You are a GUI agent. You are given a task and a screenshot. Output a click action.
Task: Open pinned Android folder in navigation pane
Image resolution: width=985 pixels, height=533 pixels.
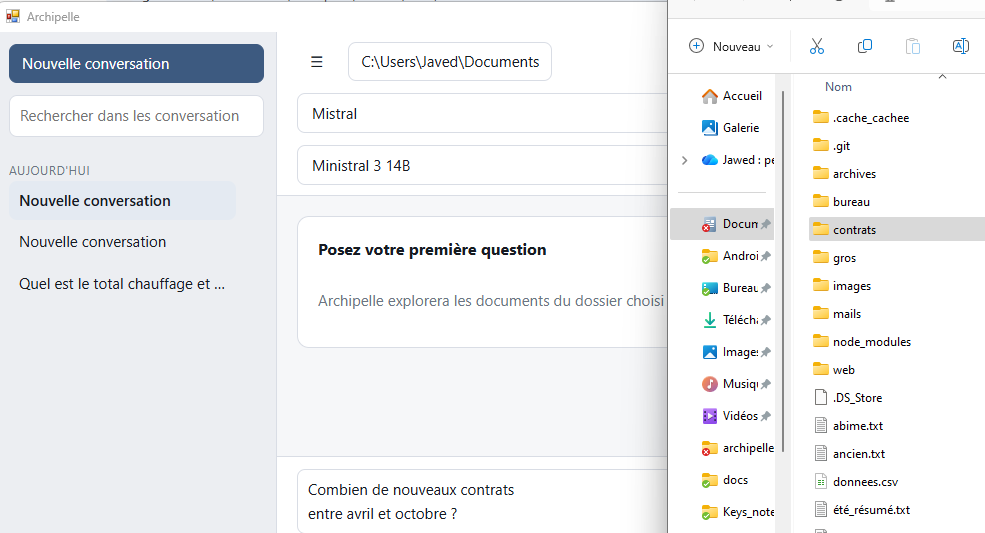[x=736, y=256]
